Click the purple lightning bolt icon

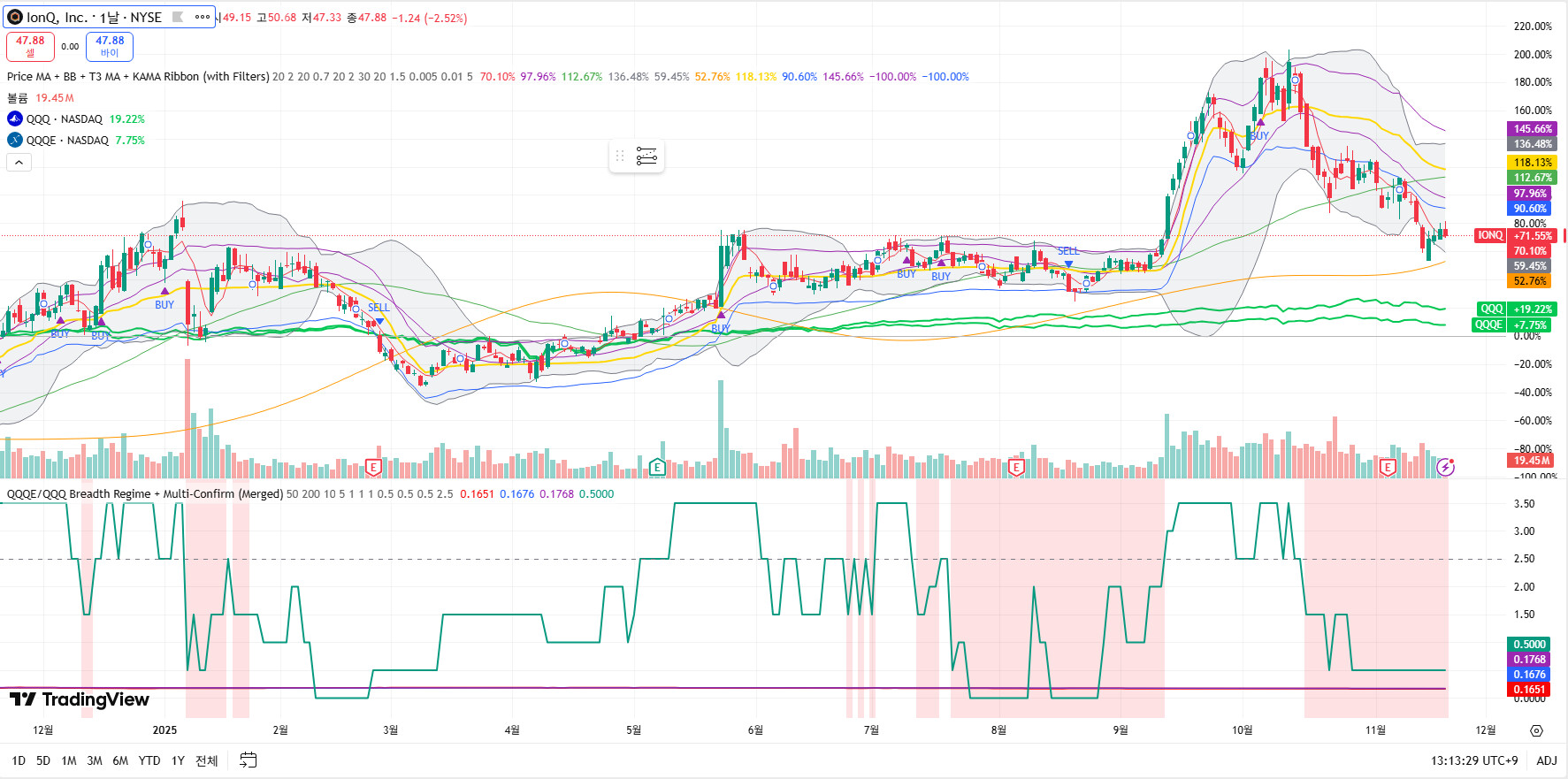coord(1445,467)
